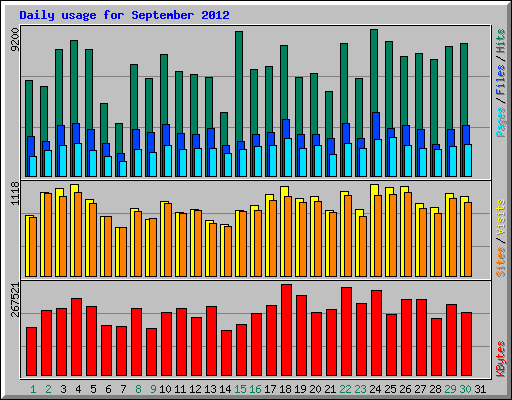Click day label 21 on the axis

330,389
